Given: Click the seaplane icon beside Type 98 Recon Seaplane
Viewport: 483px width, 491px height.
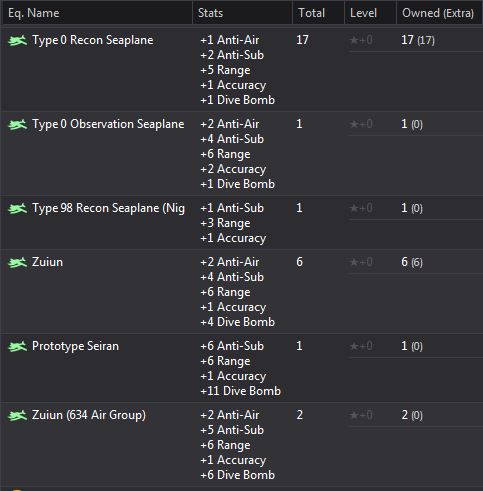Looking at the screenshot, I should click(x=17, y=209).
